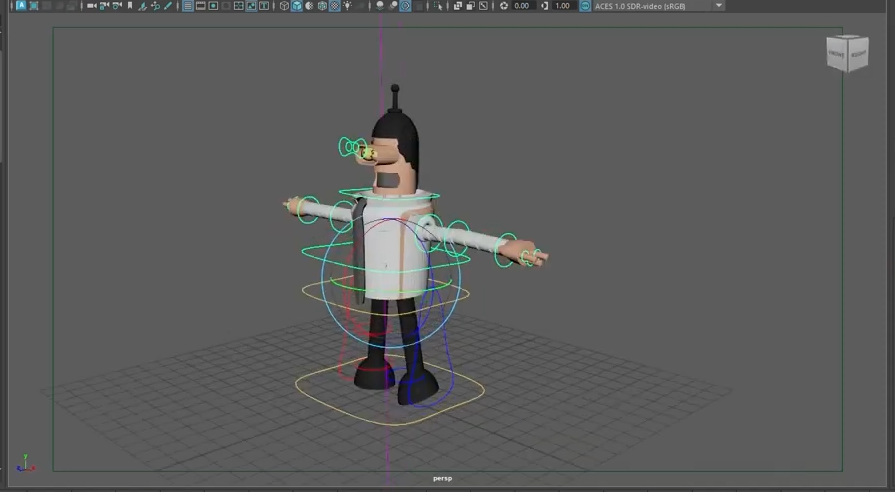Click the Image Plane icon
Screen dimensions: 895x492
(142, 6)
